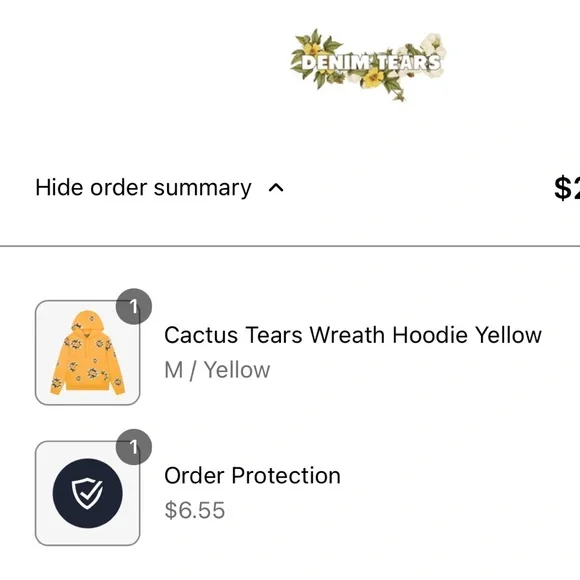The image size is (580, 580).
Task: Select Cactus Tears Wreath Hoodie Yellow title
Action: tap(353, 335)
